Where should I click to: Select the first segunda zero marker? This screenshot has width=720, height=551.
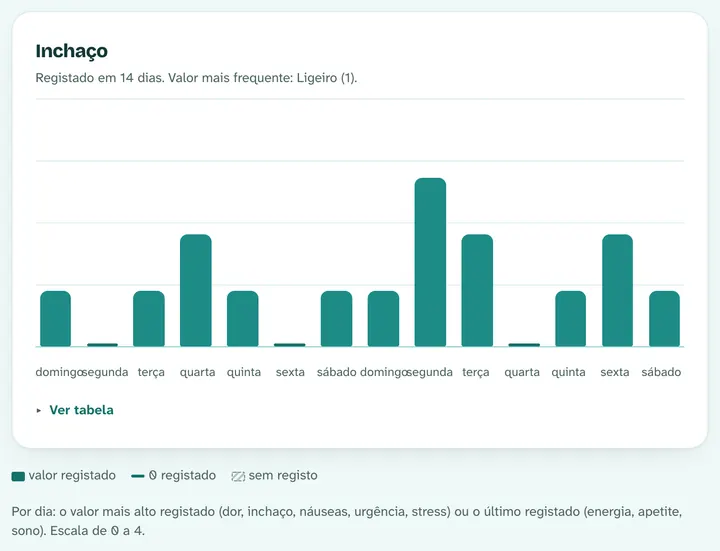pos(102,345)
